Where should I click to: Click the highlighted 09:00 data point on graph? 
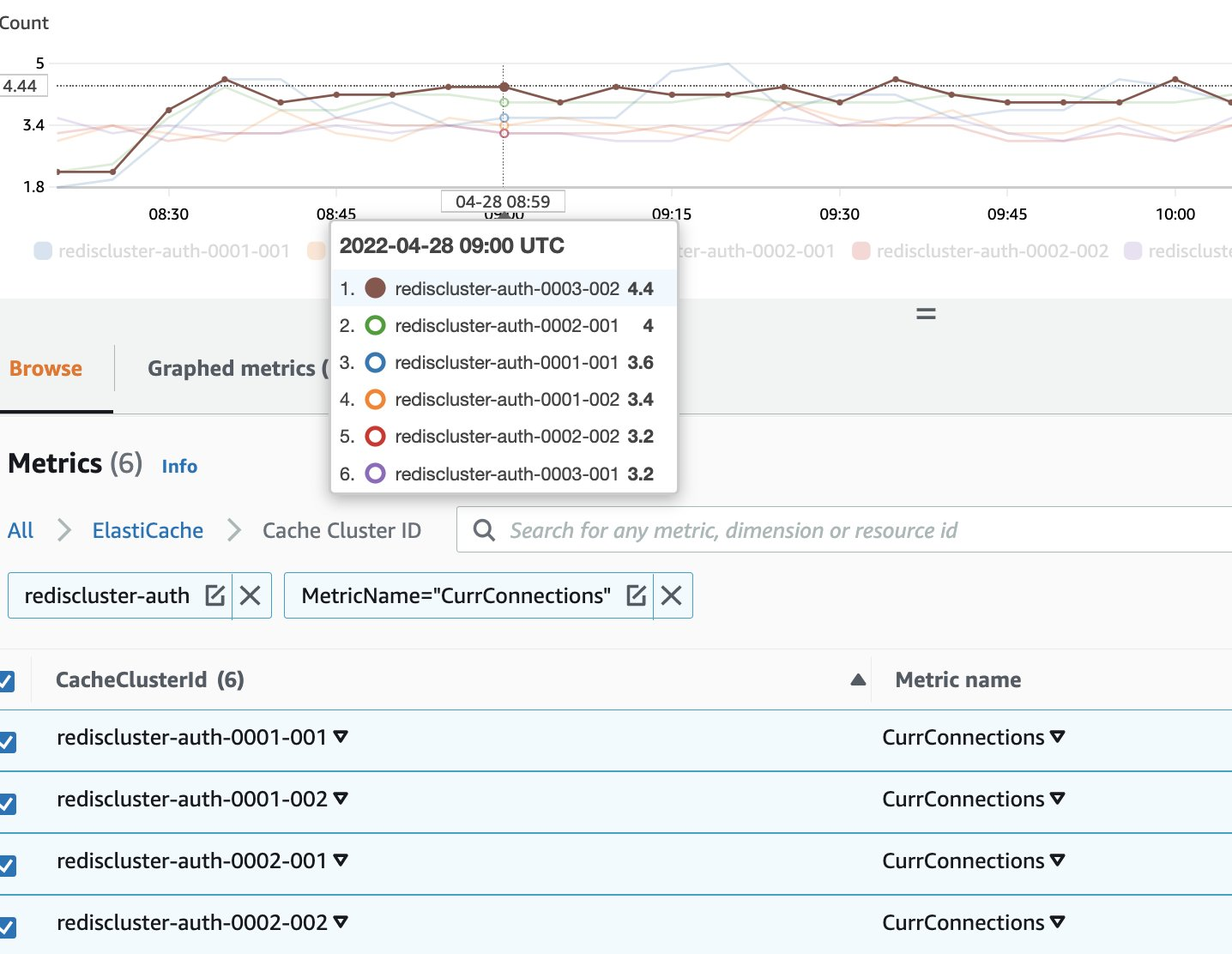coord(504,87)
